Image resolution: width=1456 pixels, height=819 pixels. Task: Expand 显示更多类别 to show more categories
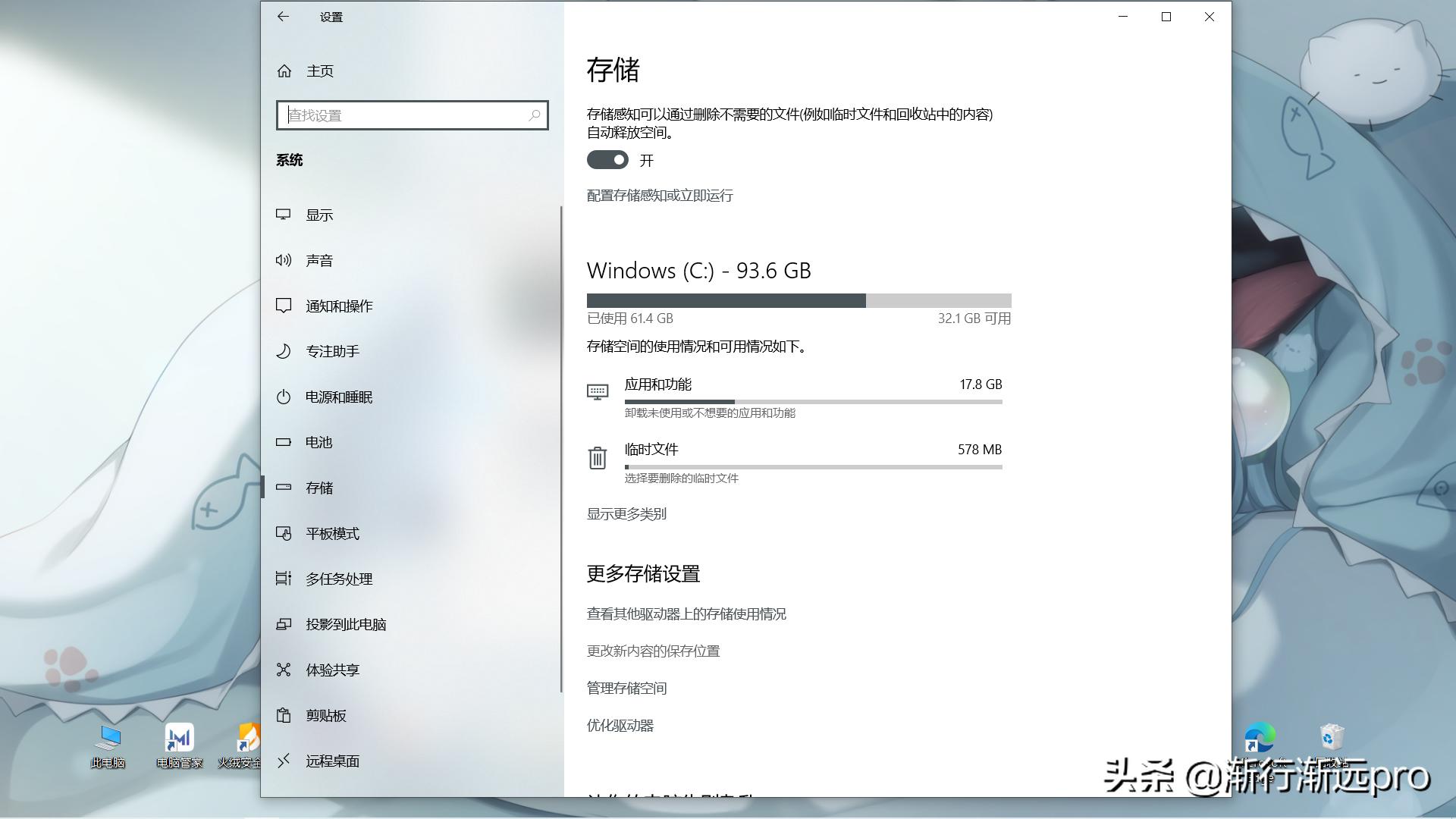(x=626, y=514)
